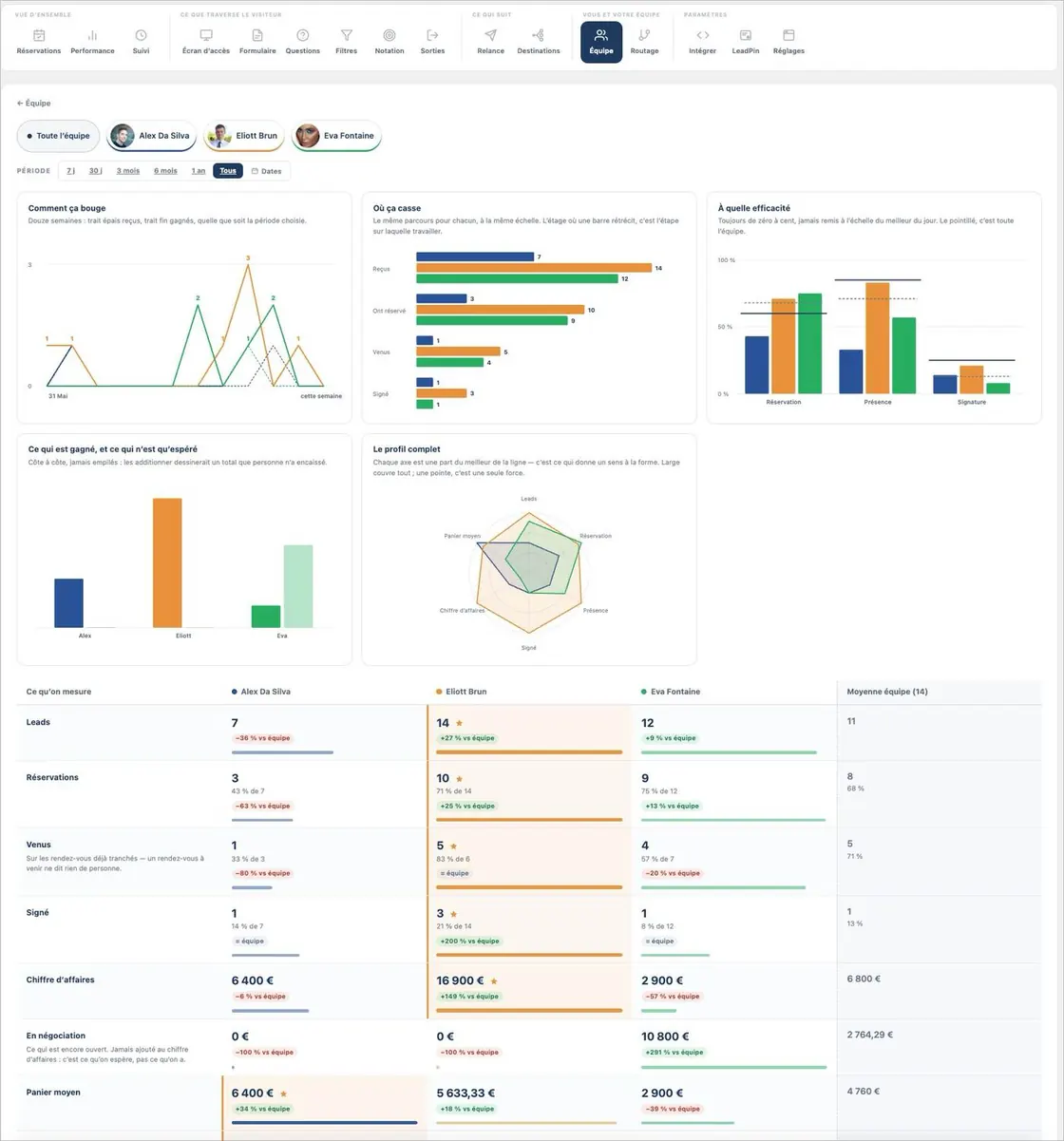Click the highlighted Équipe people icon in navigation
Image resolution: width=1064 pixels, height=1141 pixels.
(601, 35)
